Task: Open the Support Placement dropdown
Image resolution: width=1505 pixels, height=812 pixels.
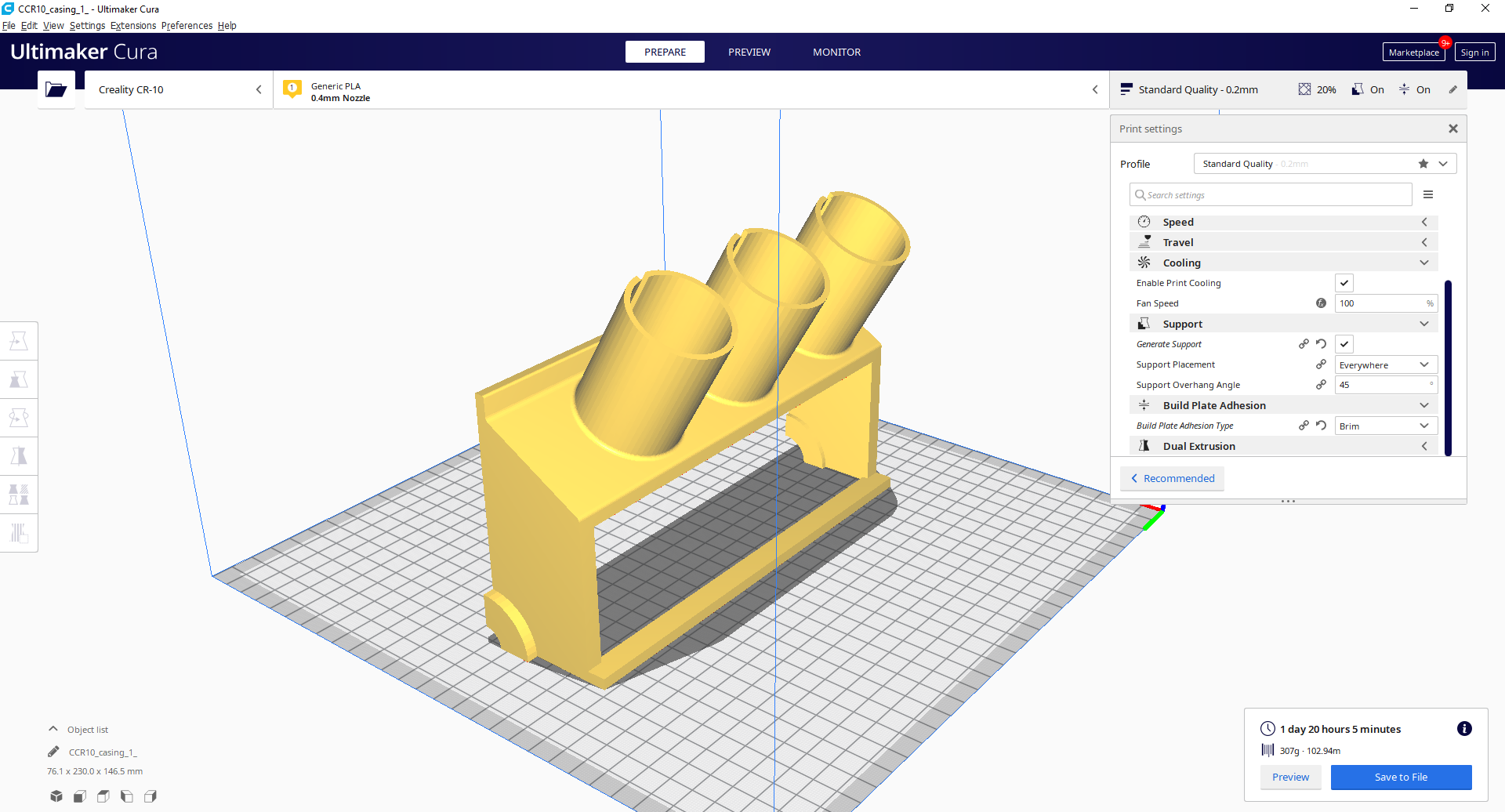Action: click(x=1385, y=364)
